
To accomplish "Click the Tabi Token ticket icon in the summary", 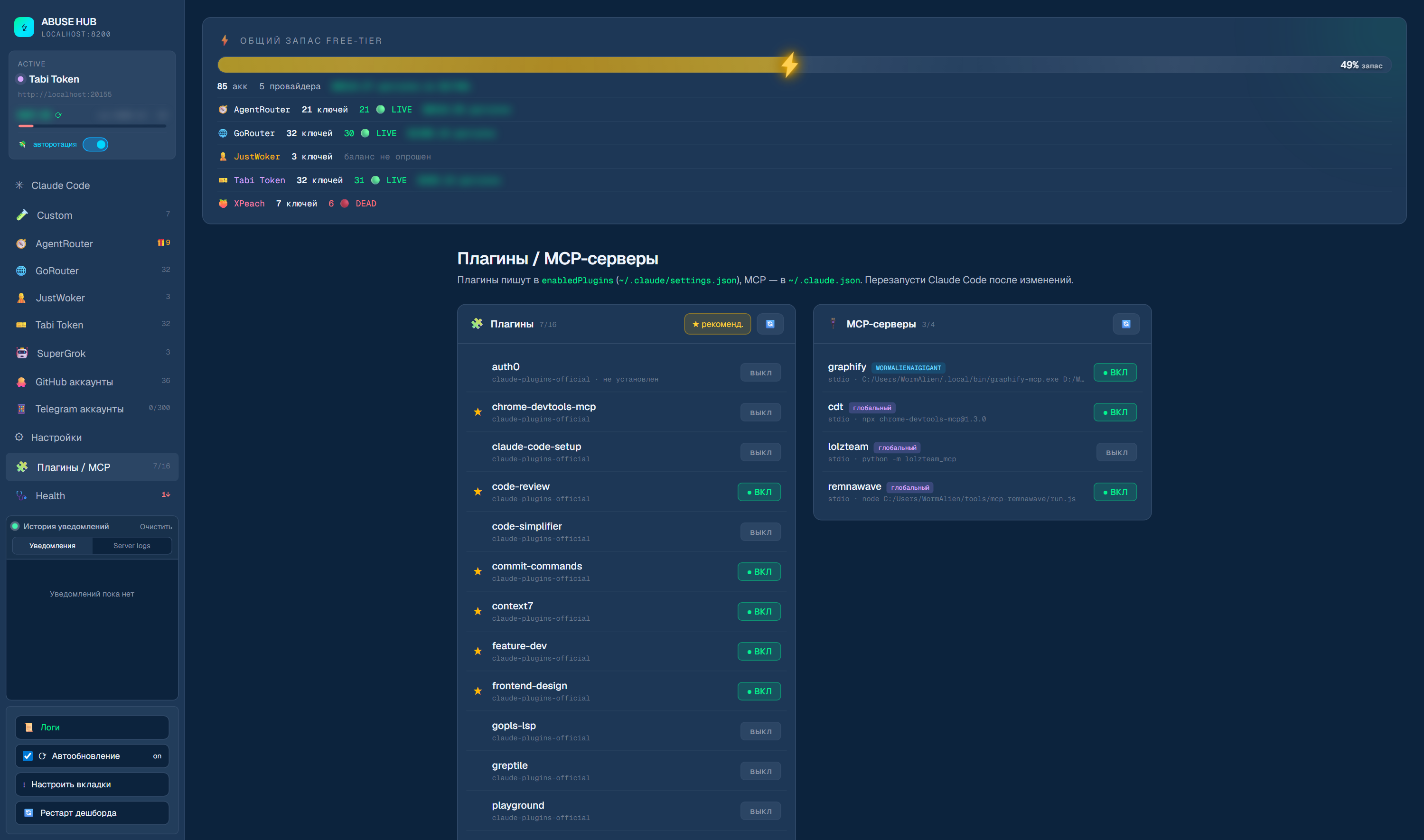I will click(223, 180).
